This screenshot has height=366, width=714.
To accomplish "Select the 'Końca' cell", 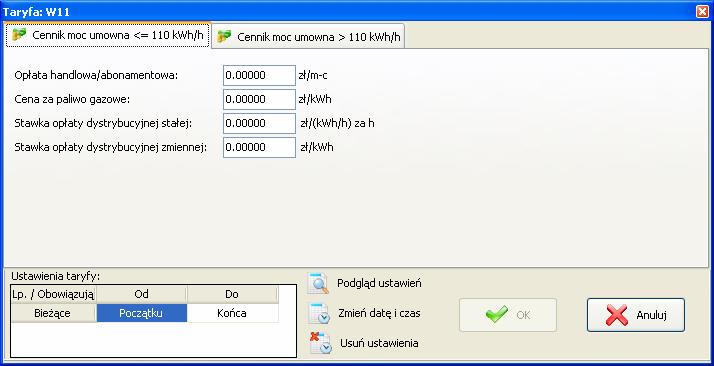I will tap(232, 313).
